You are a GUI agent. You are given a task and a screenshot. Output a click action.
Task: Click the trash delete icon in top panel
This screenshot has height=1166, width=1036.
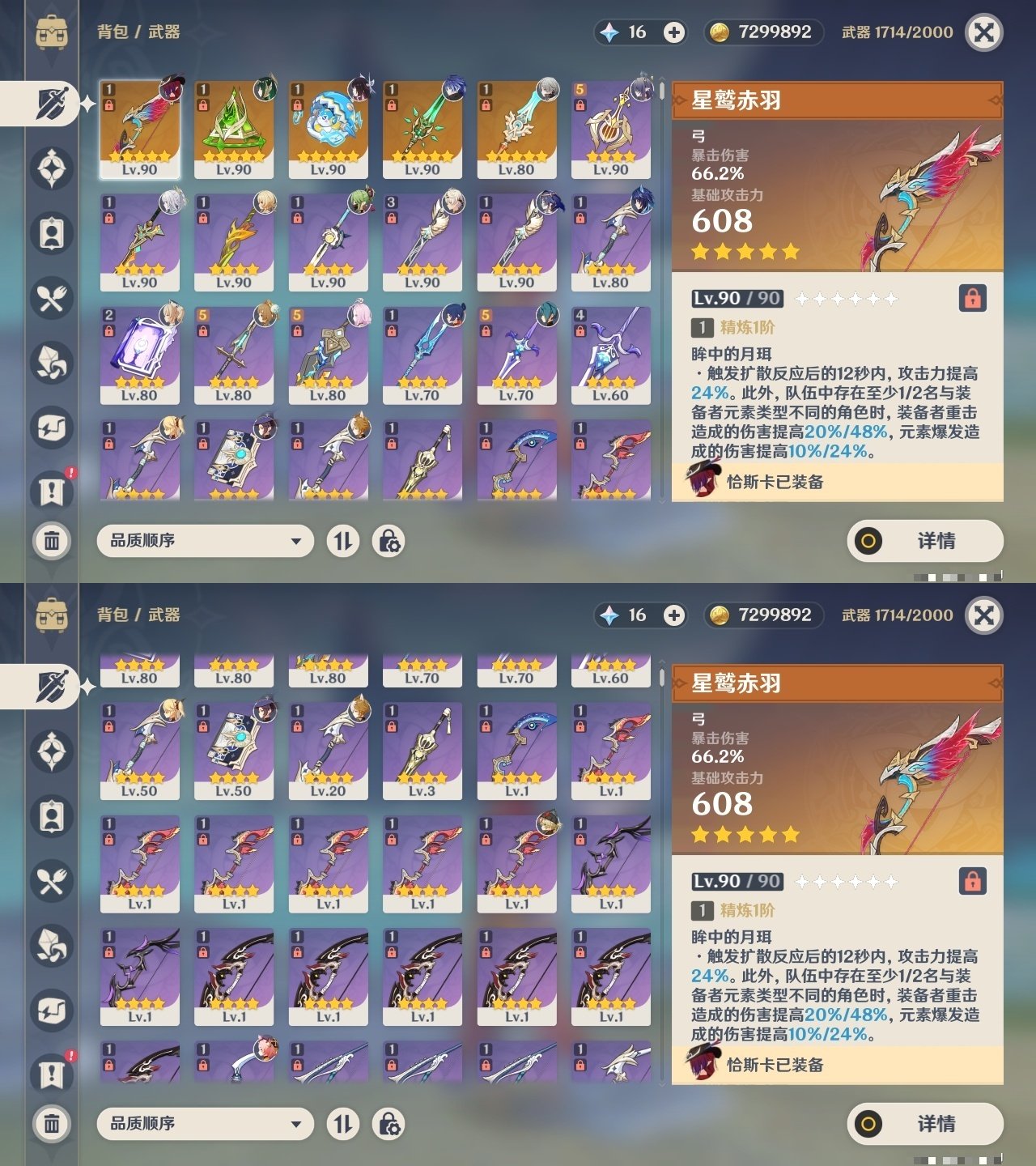point(52,540)
